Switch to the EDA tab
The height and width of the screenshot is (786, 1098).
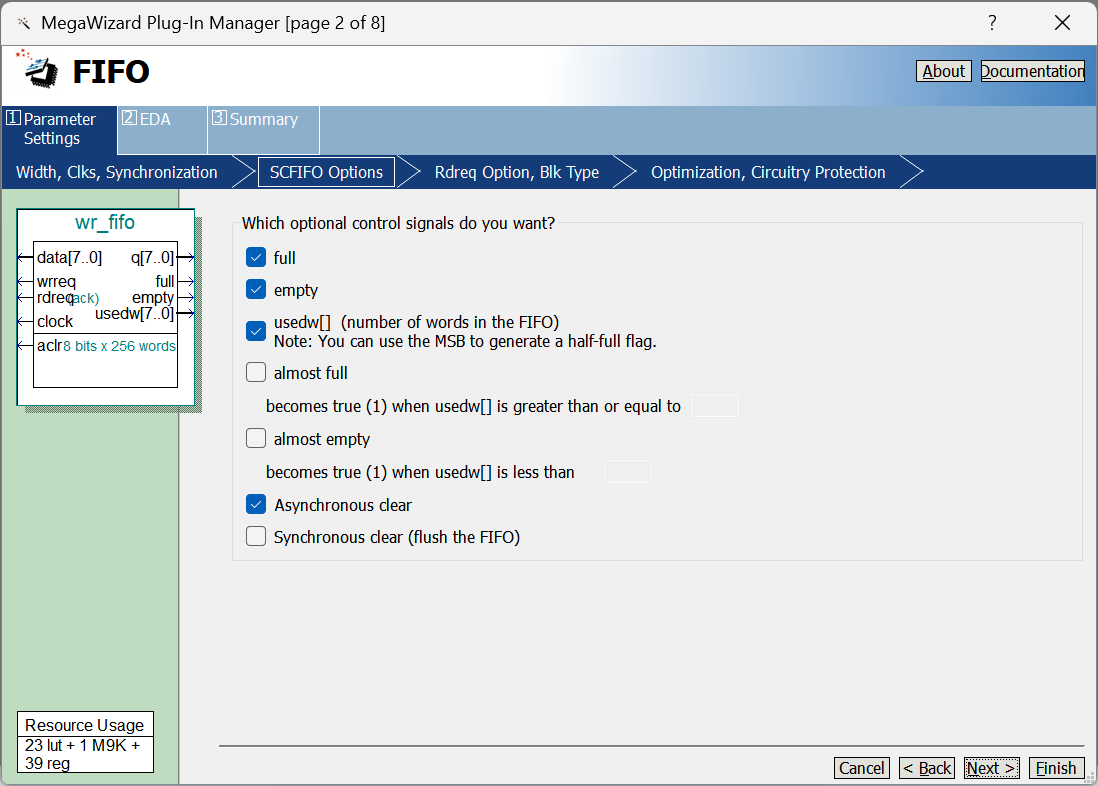click(162, 130)
